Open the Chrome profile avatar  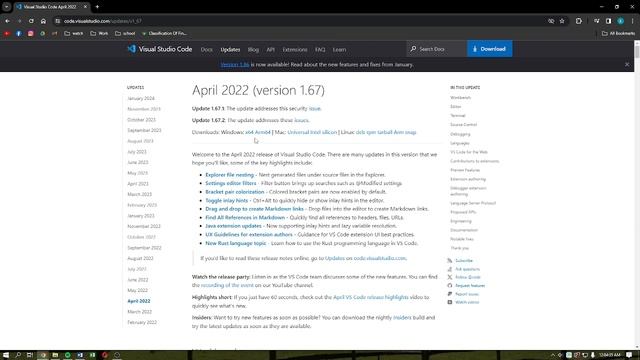620,21
